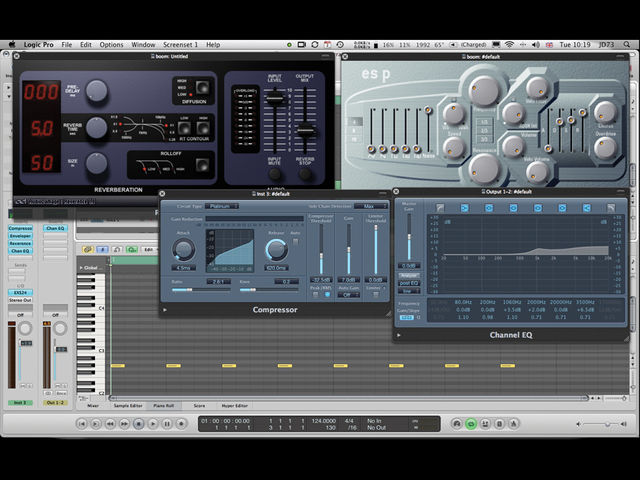Open the Side Chain Detection Max dropdown

point(371,207)
